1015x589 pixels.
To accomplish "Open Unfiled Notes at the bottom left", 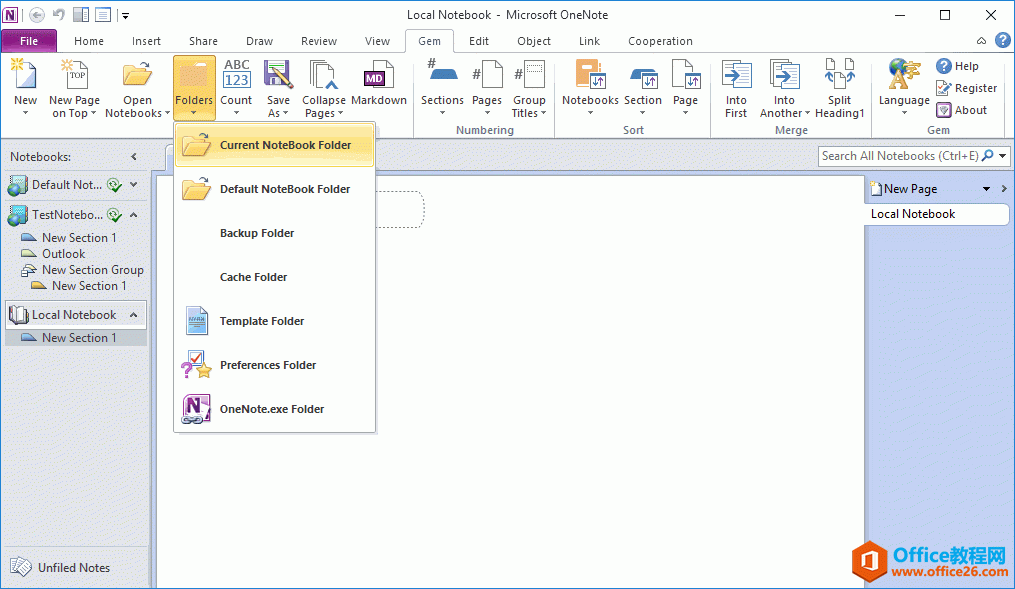I will click(x=71, y=567).
